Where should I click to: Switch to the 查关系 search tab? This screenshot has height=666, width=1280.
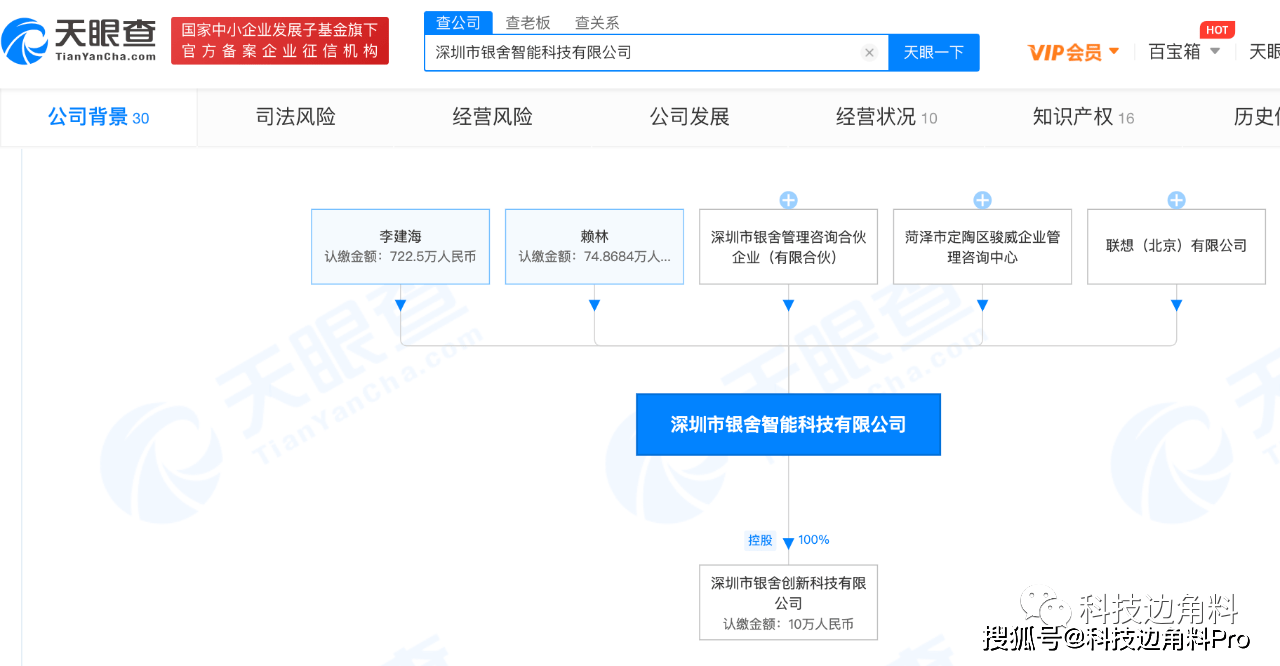[597, 22]
